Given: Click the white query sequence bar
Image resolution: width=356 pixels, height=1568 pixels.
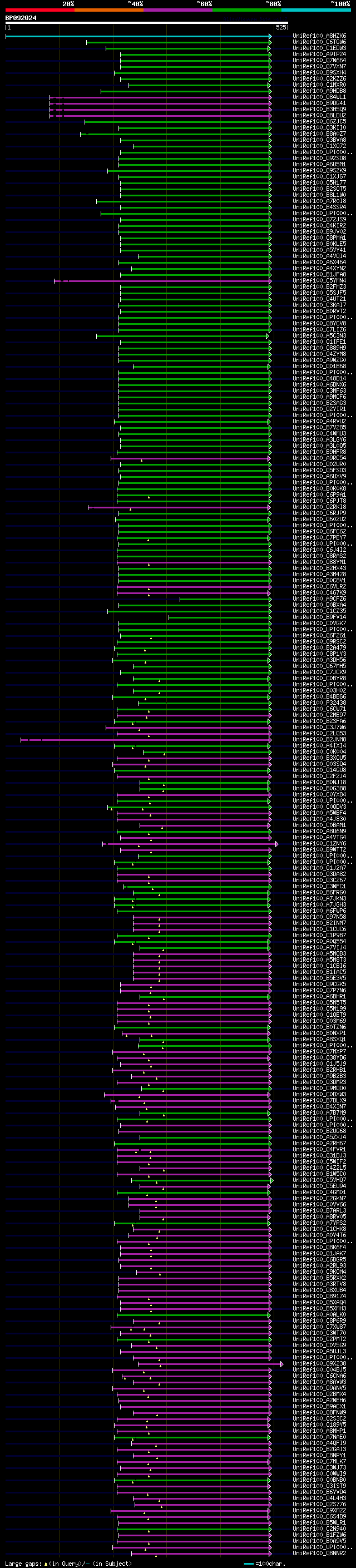Looking at the screenshot, I should pyautogui.click(x=147, y=23).
